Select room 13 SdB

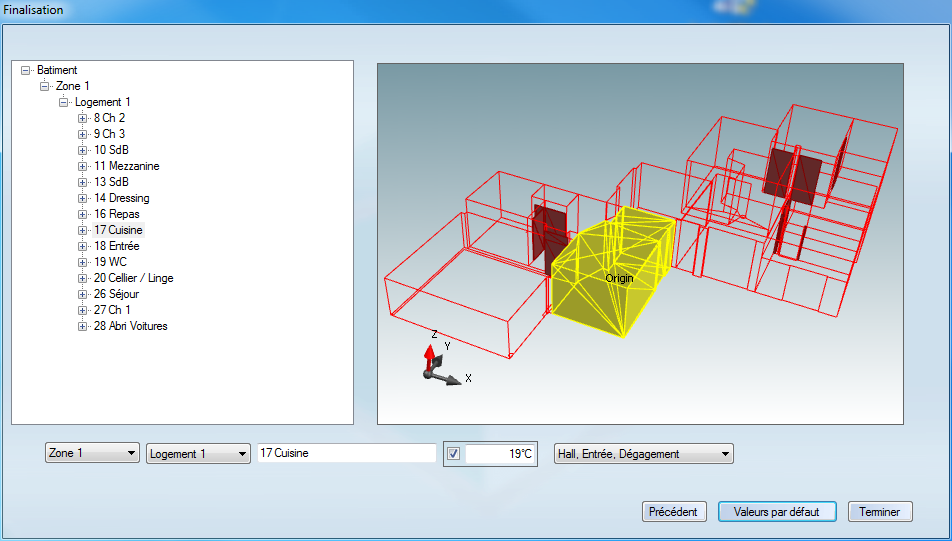[111, 182]
